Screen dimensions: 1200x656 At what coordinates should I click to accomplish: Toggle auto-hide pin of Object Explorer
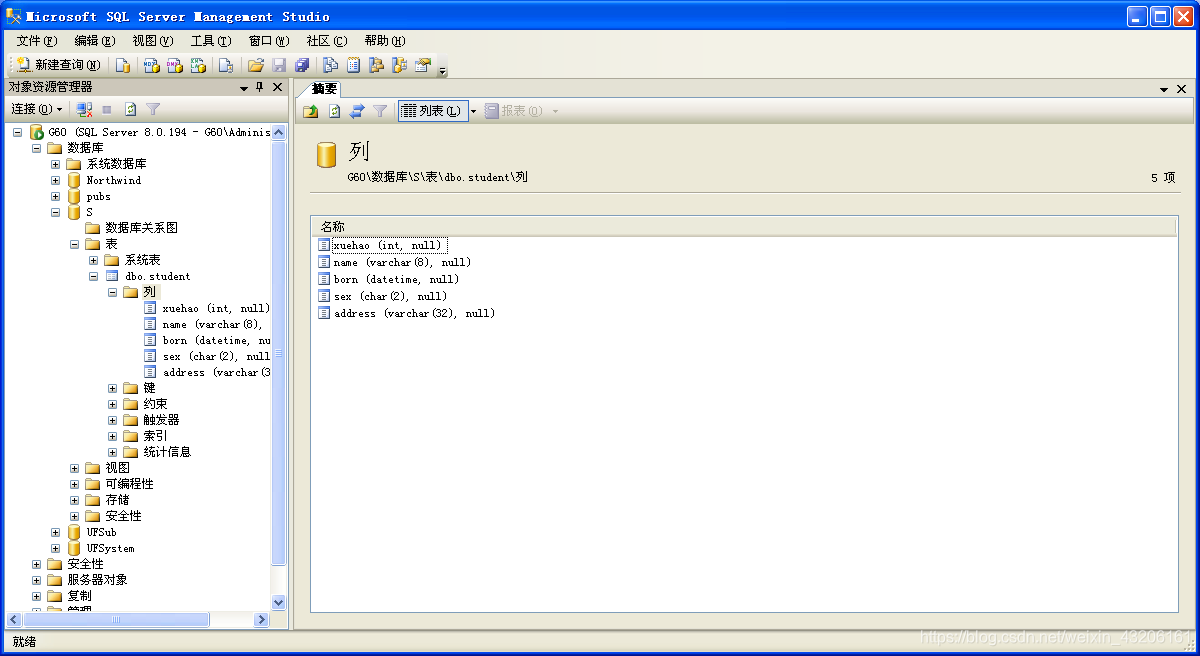tap(261, 88)
